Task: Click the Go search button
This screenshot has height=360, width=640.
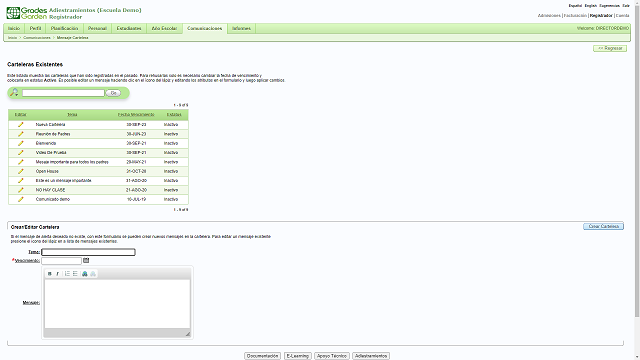Action: coord(113,93)
